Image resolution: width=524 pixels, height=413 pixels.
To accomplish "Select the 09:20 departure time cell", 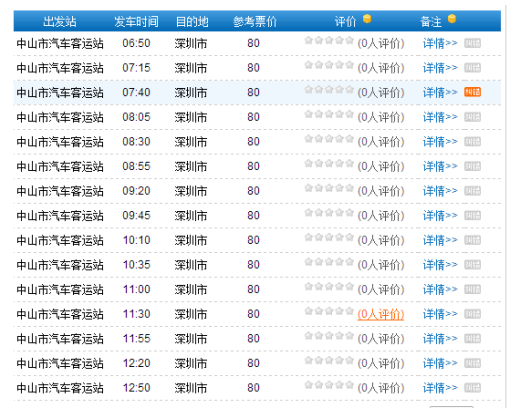I will (x=136, y=191).
